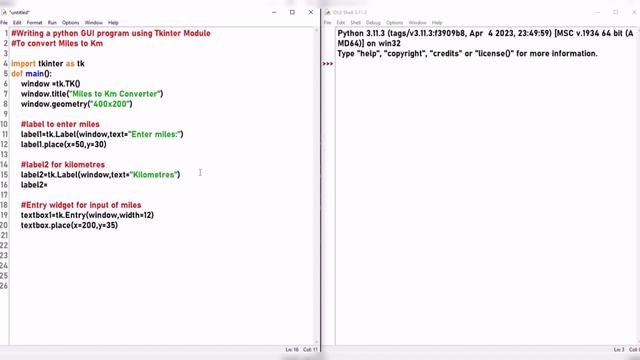
Task: Click the line 'import tkinter as tk'
Action: click(x=48, y=64)
